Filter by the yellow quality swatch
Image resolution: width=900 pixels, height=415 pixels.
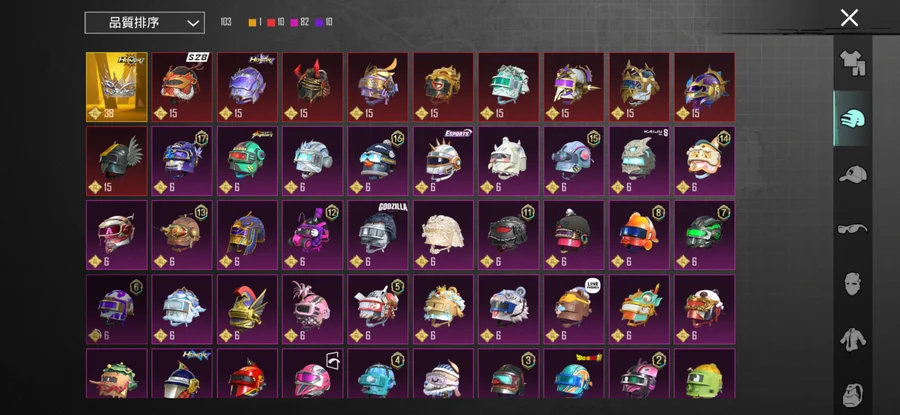(252, 22)
